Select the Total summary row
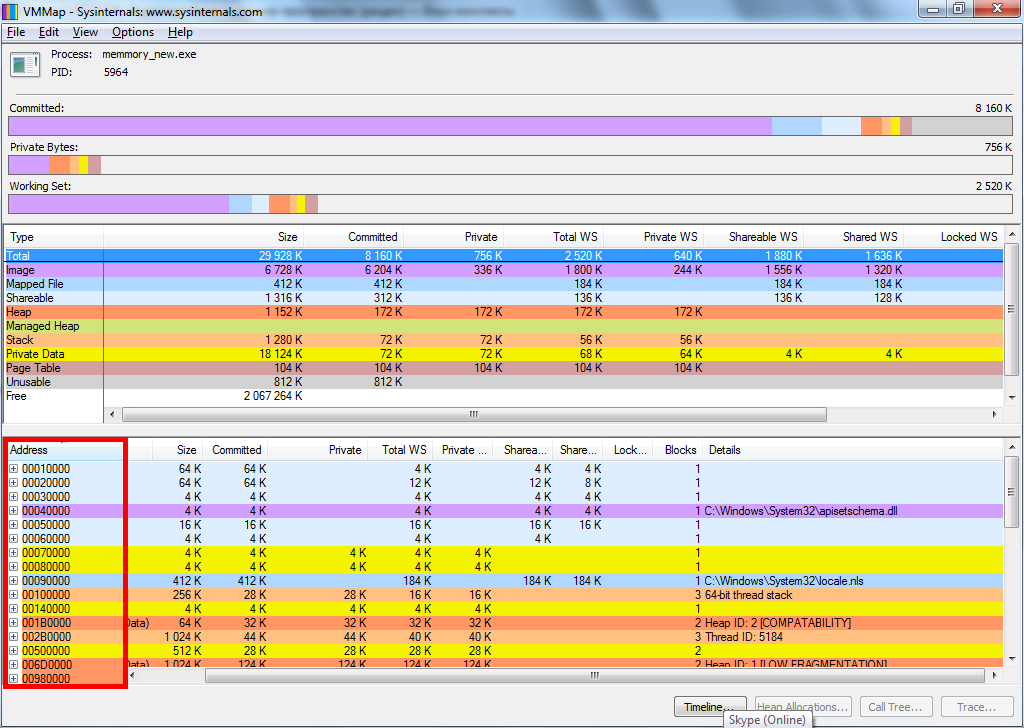Viewport: 1024px width, 728px height. 504,256
